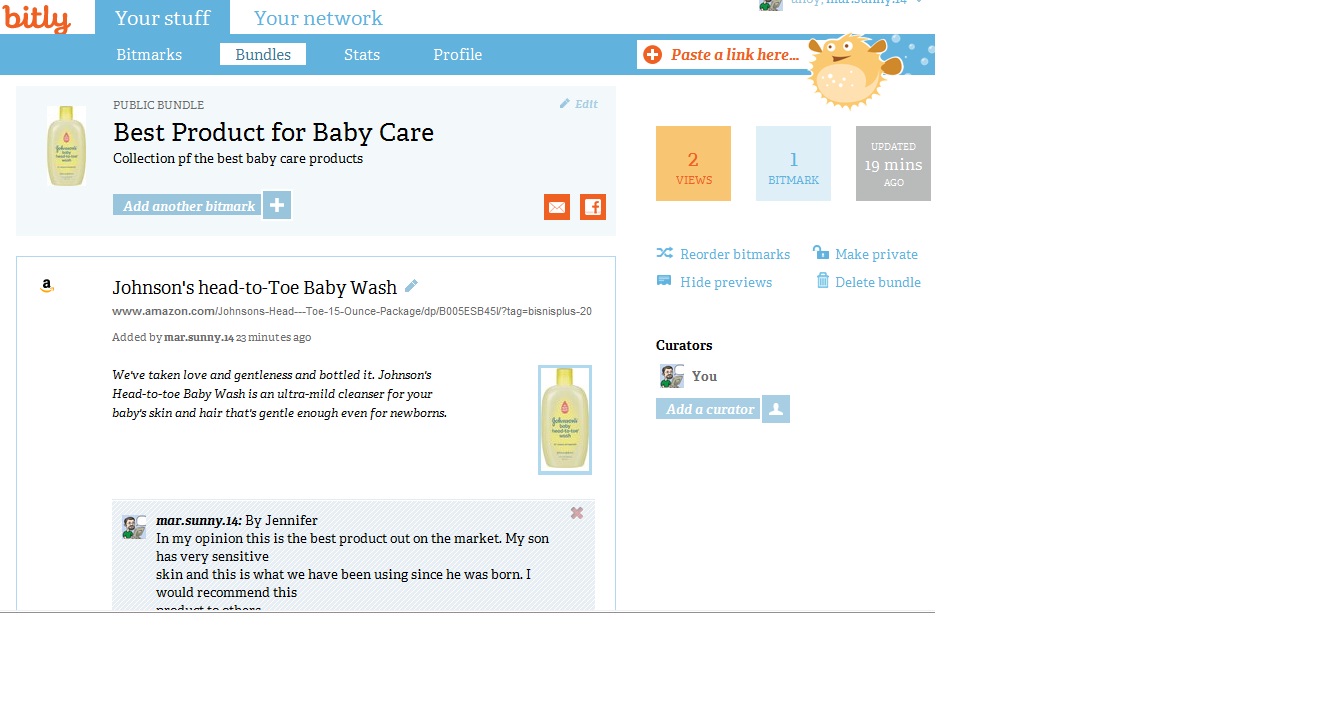Click the user avatar in the header

click(770, 4)
